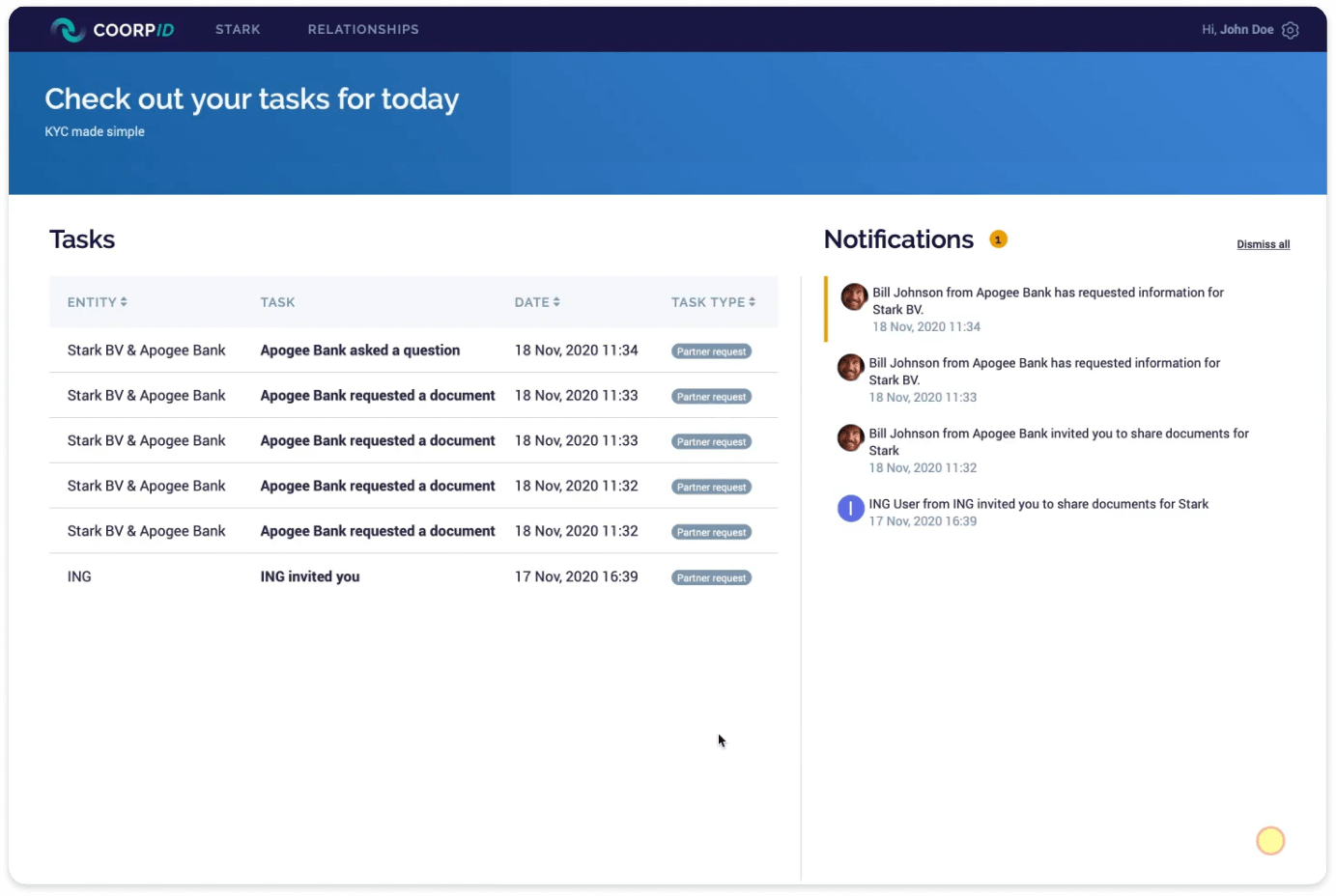Open the task 'Apogee Bank asked a question'
Viewport: 1336px width, 896px height.
(359, 350)
